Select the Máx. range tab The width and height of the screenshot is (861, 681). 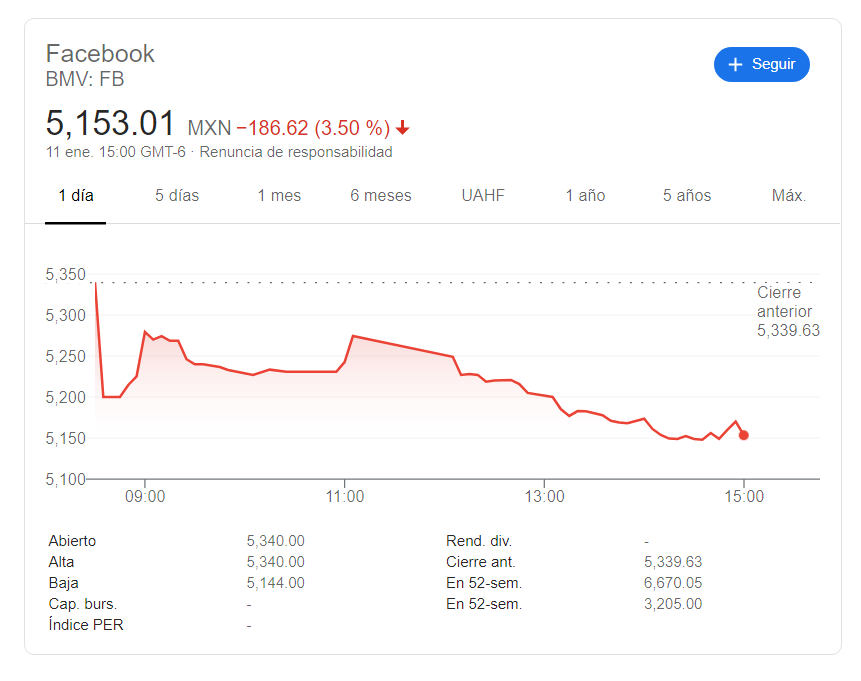point(789,196)
